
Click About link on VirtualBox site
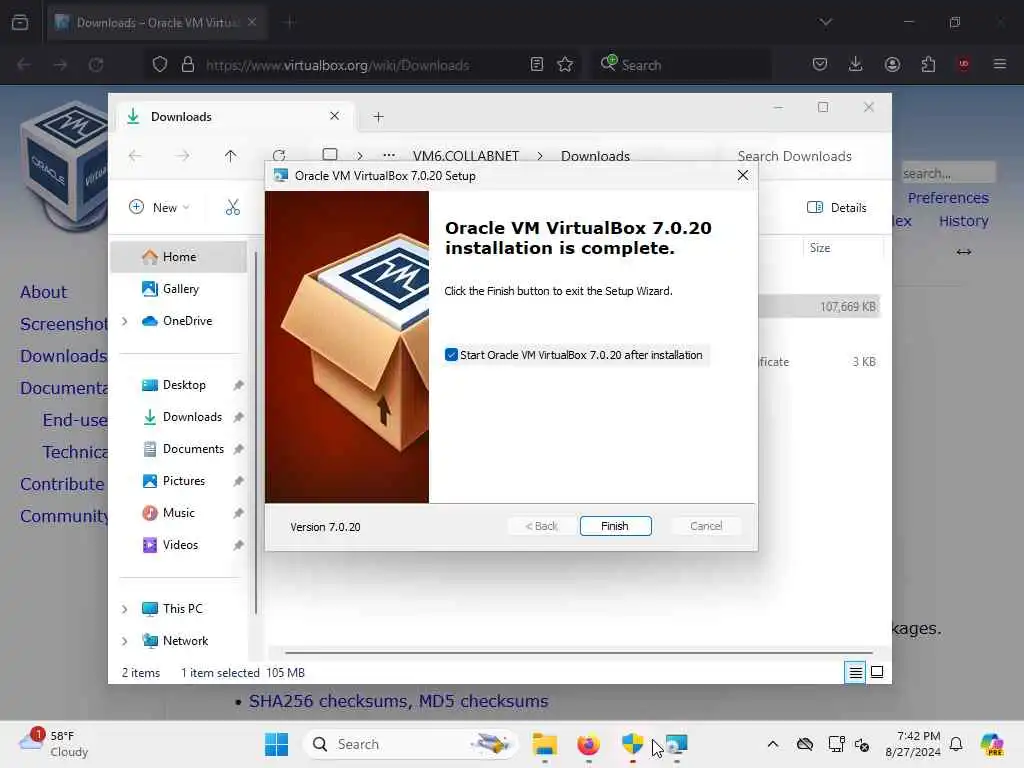point(43,292)
